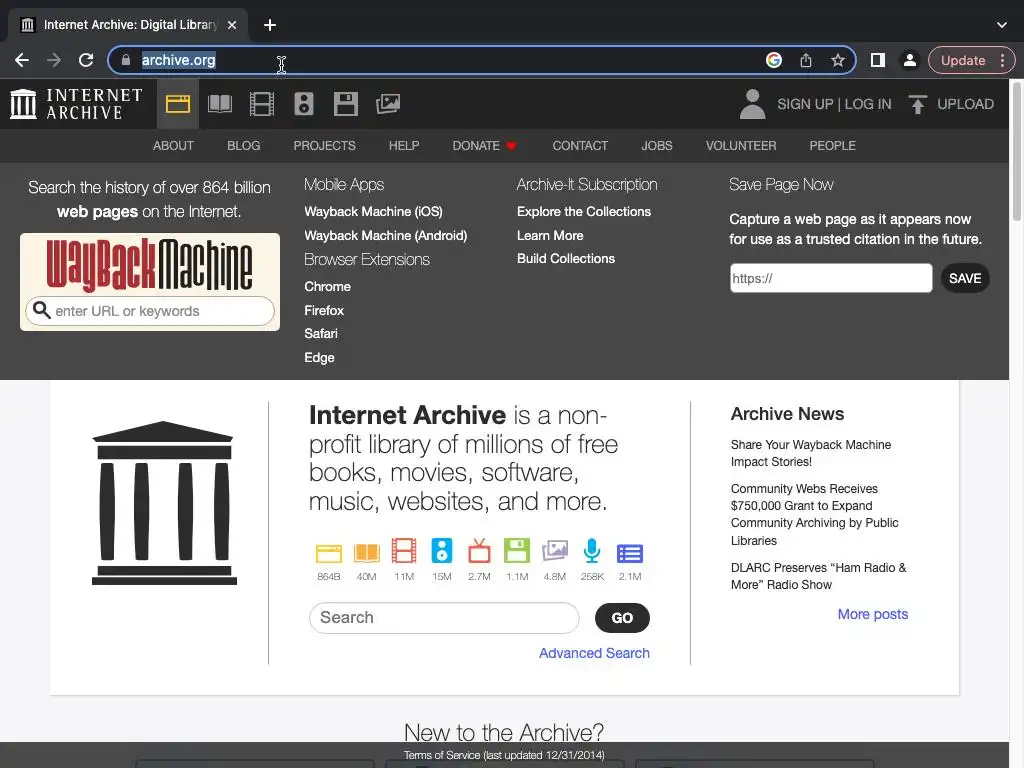
Task: Open the Software floppy icon in top navigation
Action: (345, 104)
